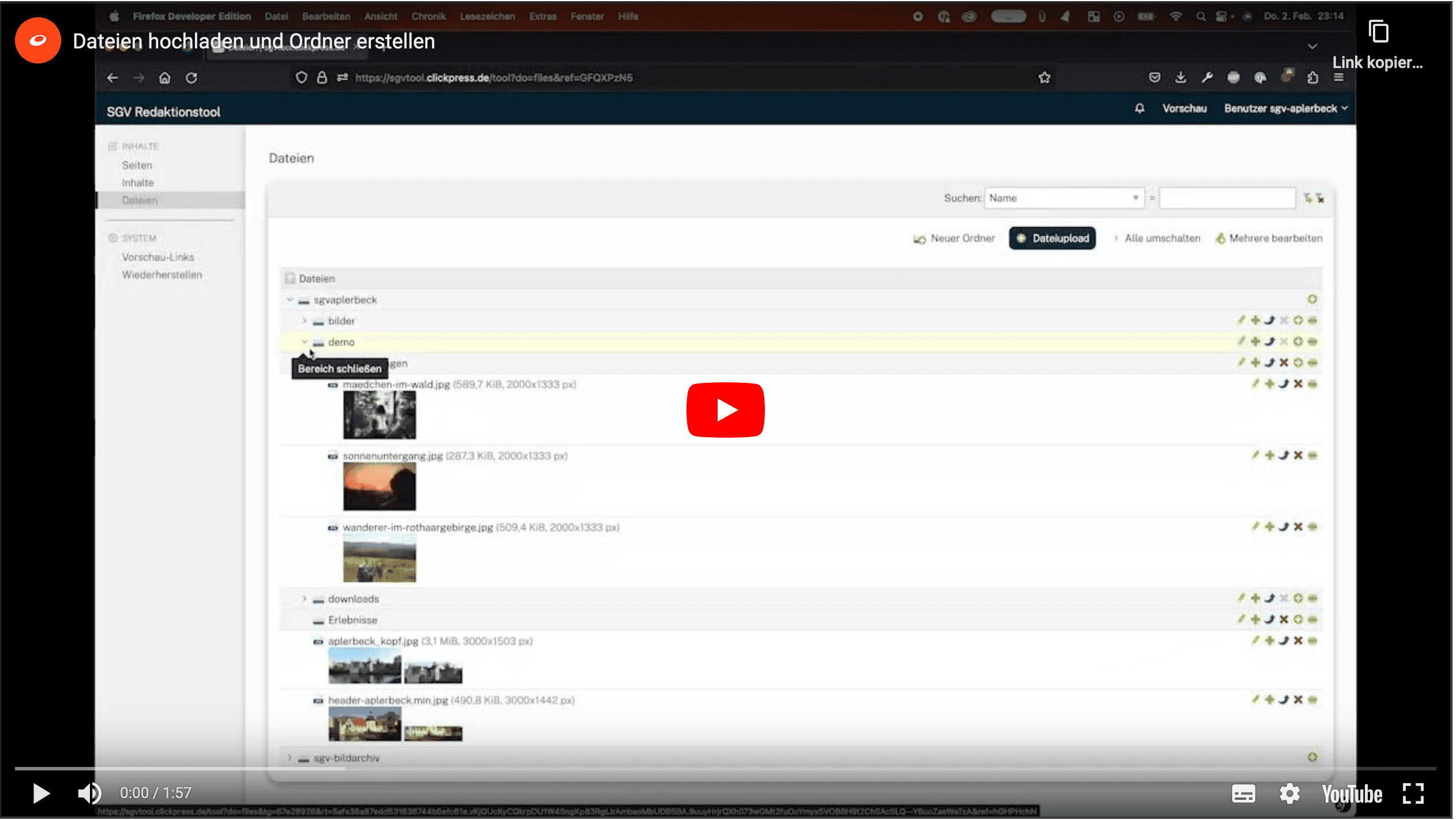The height and width of the screenshot is (820, 1456).
Task: Click the move arrow icon for downloads folder
Action: pyautogui.click(x=1270, y=599)
